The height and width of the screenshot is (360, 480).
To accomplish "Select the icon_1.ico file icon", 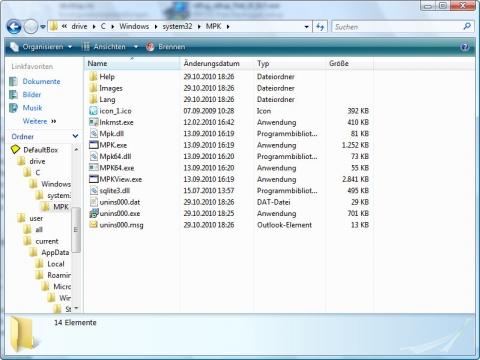I will point(93,111).
